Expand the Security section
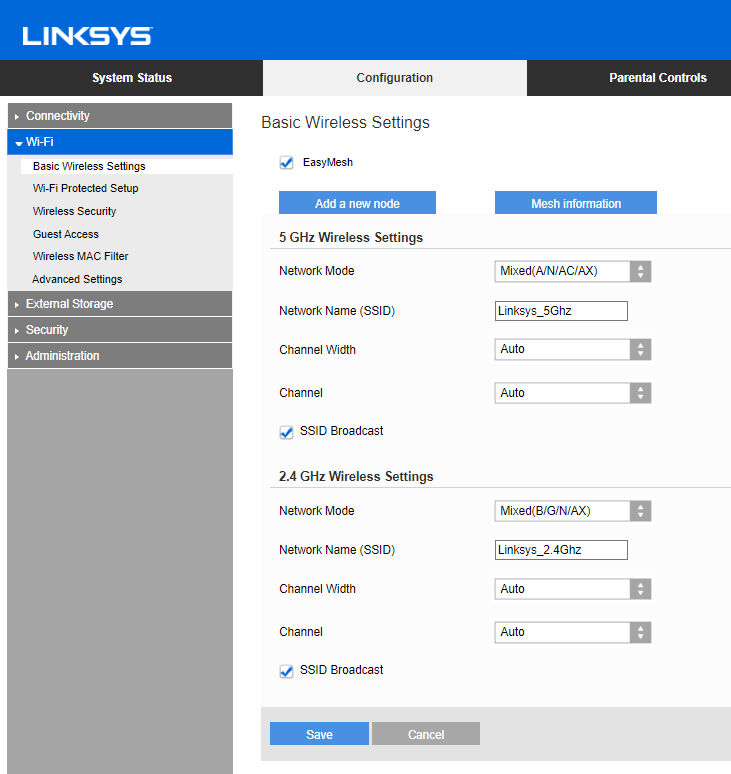The width and height of the screenshot is (731, 774). click(120, 330)
